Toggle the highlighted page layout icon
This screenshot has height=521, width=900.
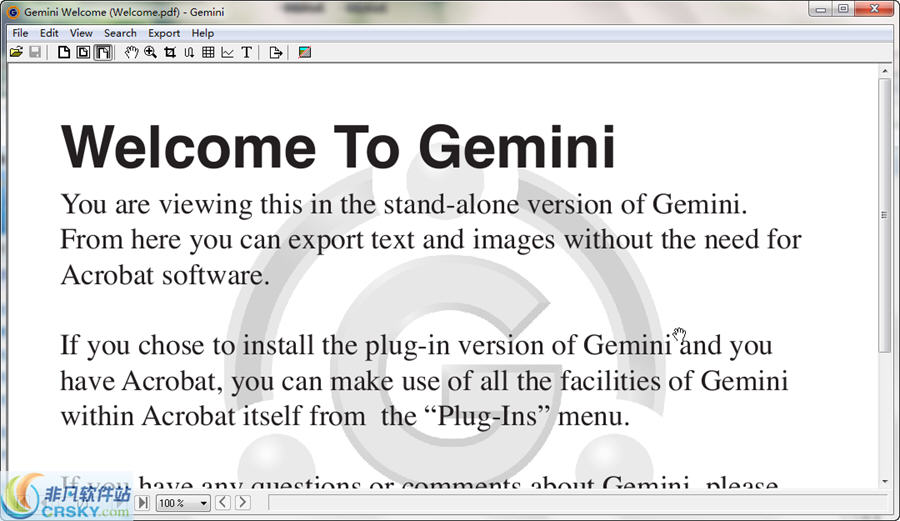pyautogui.click(x=103, y=52)
